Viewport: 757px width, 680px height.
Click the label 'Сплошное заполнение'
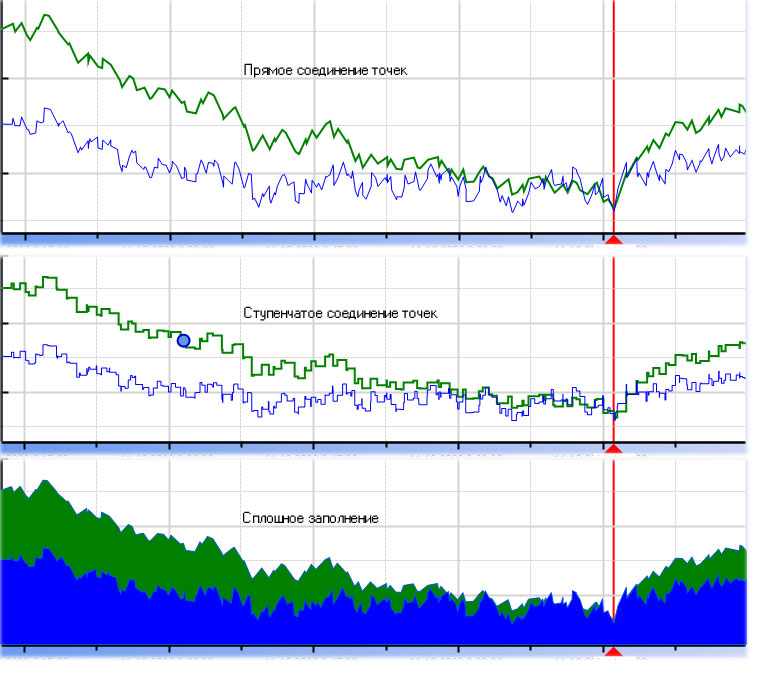[x=310, y=518]
